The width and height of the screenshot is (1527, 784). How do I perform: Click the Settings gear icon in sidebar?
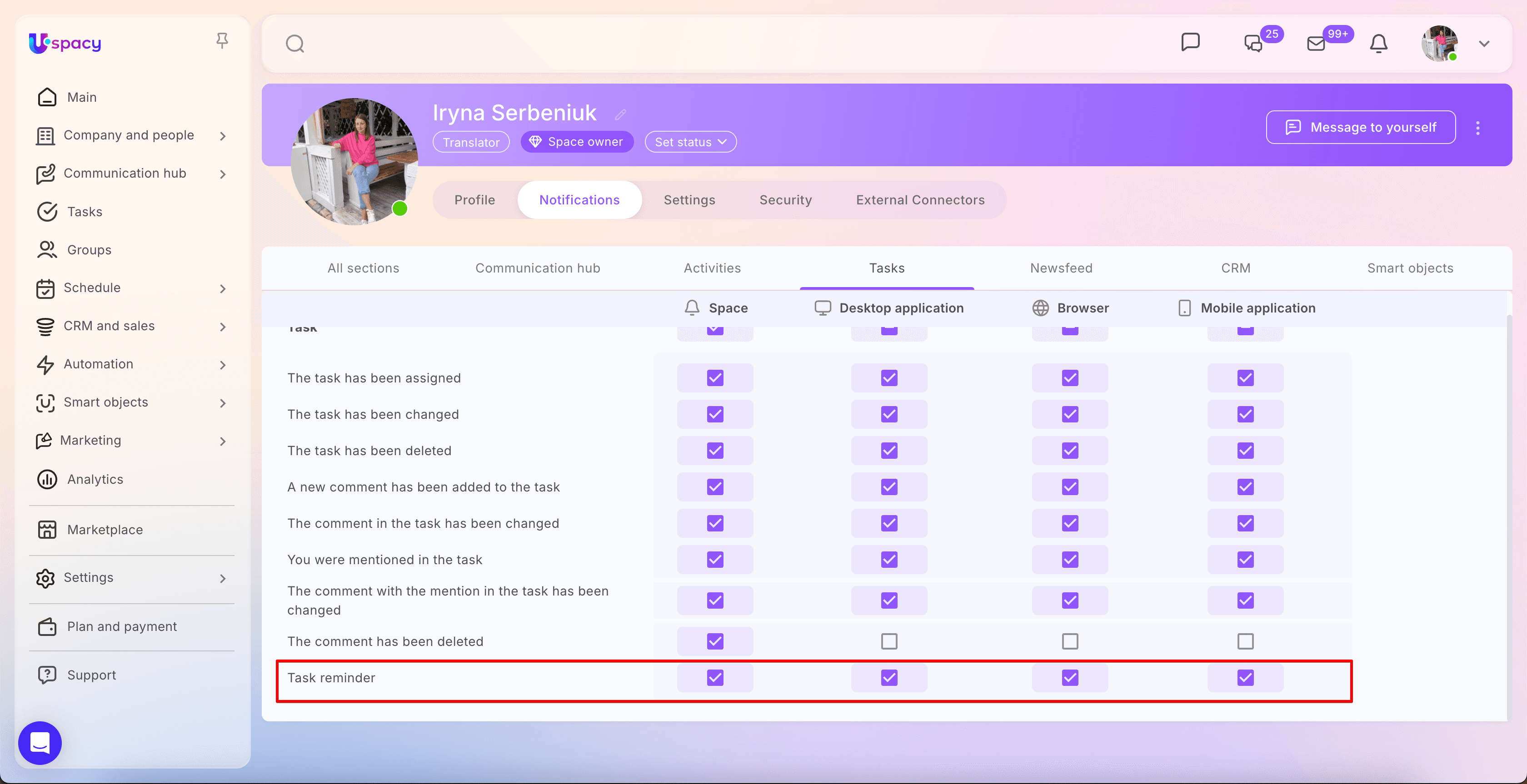pos(45,578)
